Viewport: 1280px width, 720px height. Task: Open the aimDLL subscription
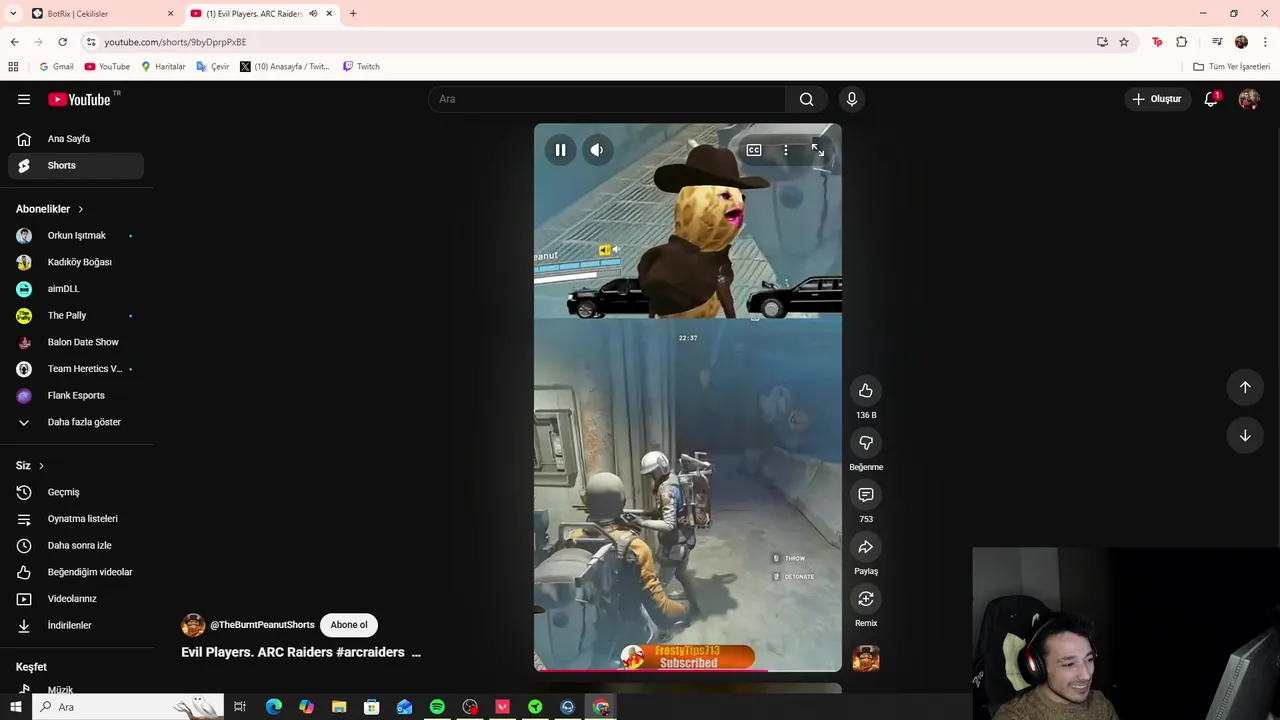click(x=76, y=289)
